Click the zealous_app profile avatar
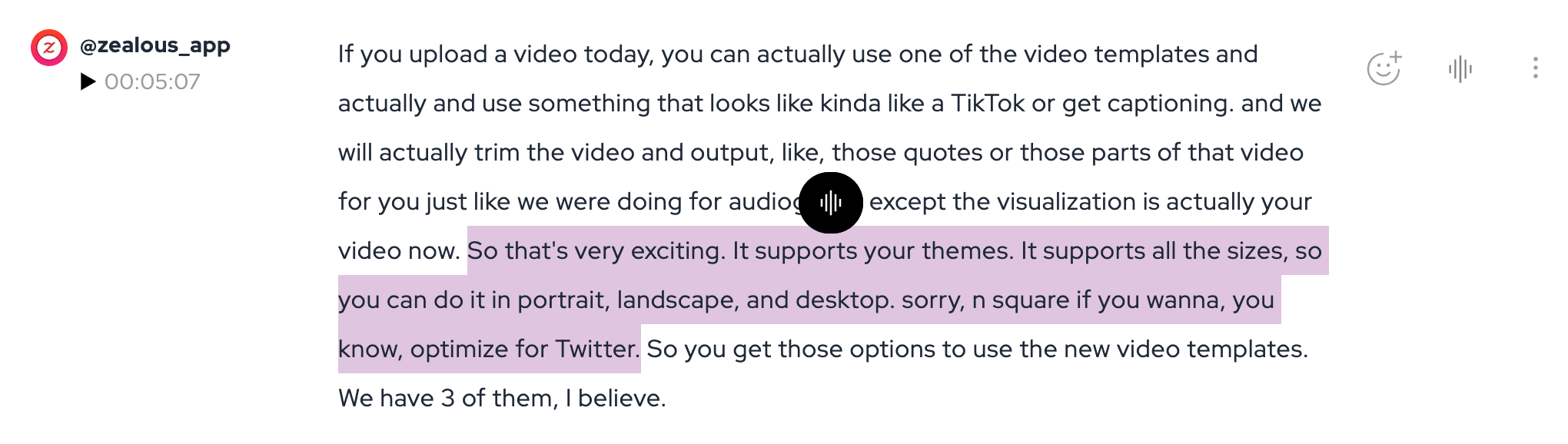Screen dimensions: 1568x444 coord(48,48)
